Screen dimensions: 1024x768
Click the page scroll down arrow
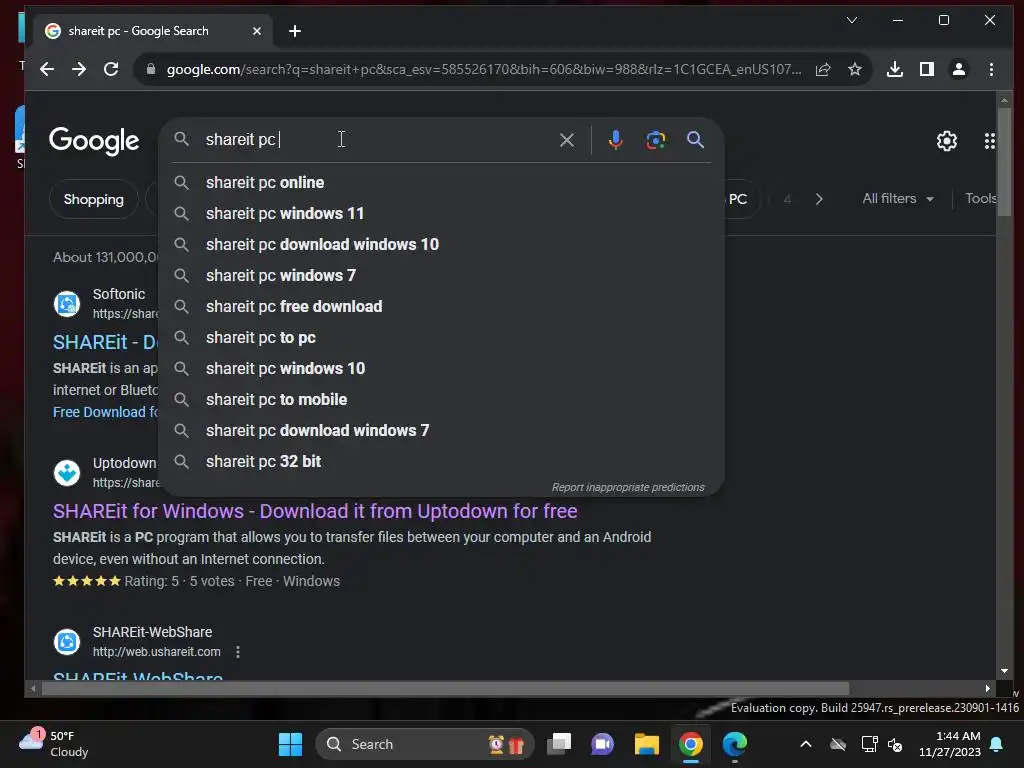click(1004, 671)
